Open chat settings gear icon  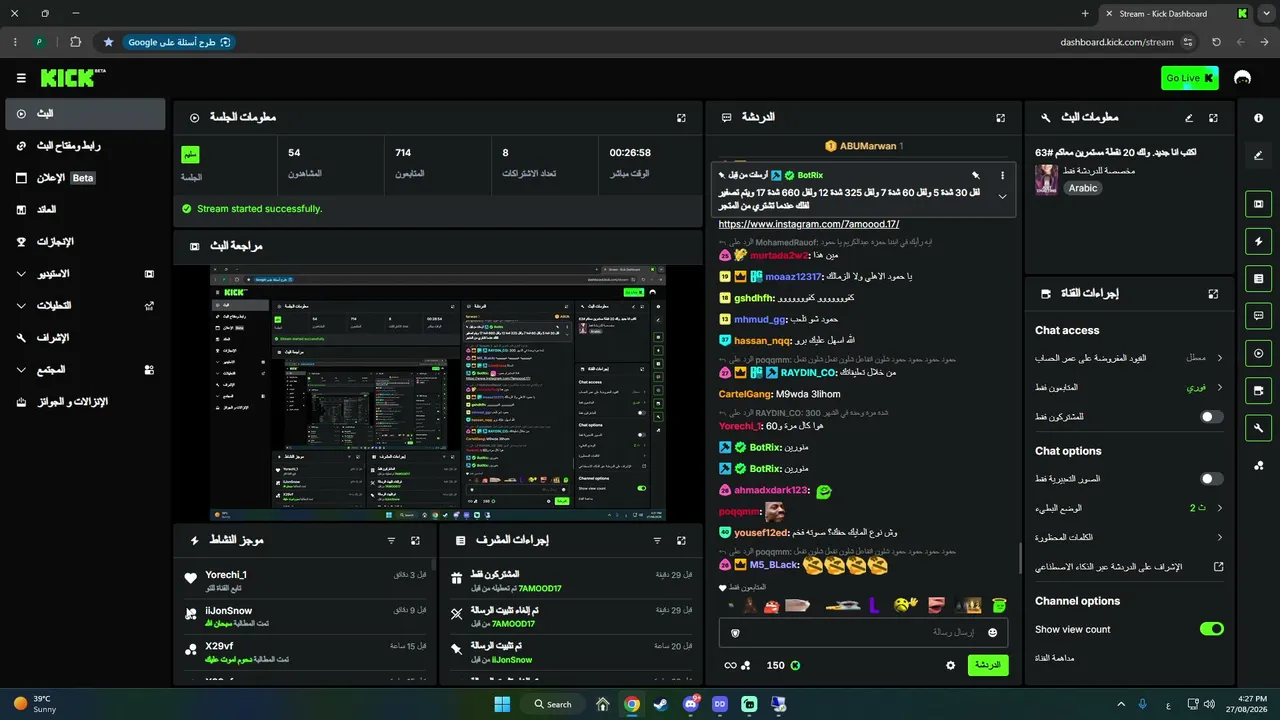pos(950,665)
